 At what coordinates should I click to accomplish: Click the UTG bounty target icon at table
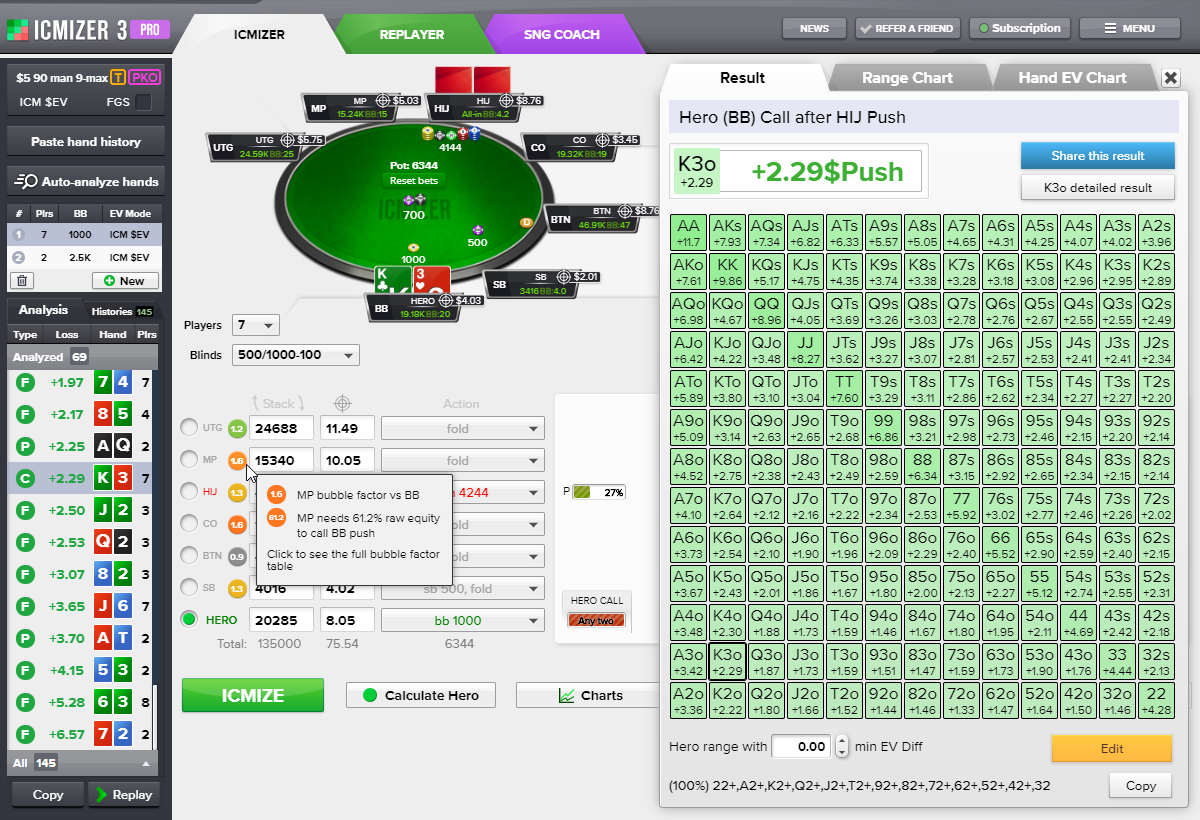pos(289,140)
